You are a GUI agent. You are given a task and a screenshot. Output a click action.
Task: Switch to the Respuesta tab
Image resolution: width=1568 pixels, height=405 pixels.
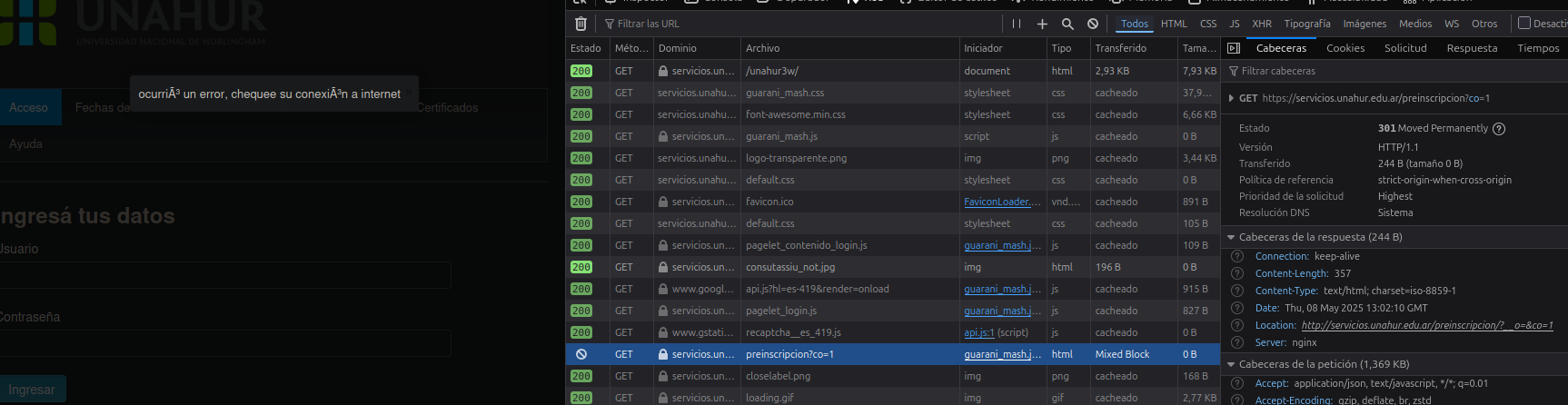(x=1472, y=48)
